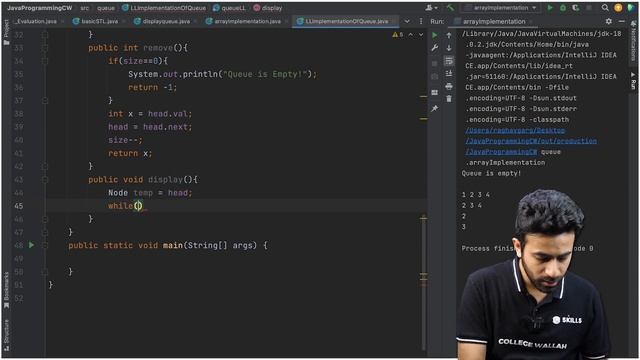Build the project with the hammer icon
The height and width of the screenshot is (360, 640).
tap(450, 8)
